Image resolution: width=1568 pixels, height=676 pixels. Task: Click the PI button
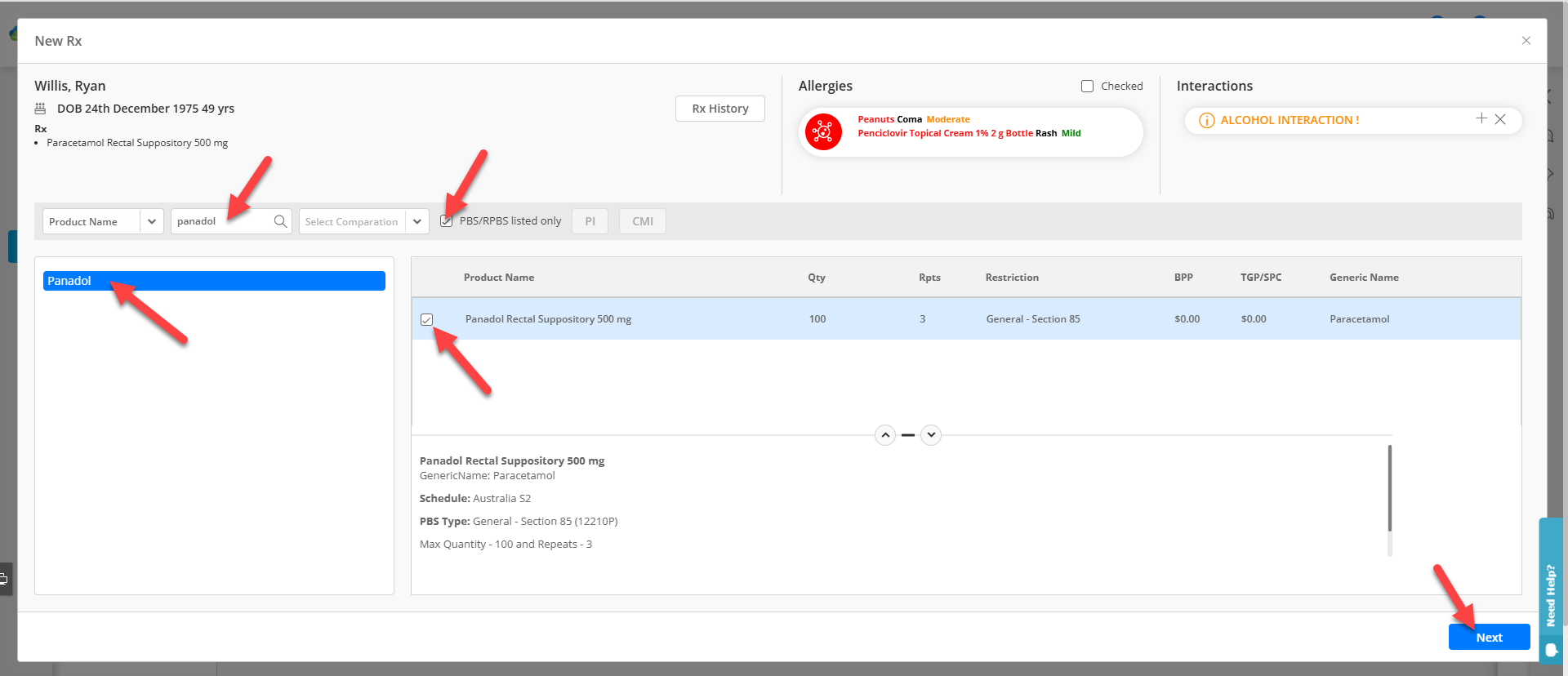point(590,221)
